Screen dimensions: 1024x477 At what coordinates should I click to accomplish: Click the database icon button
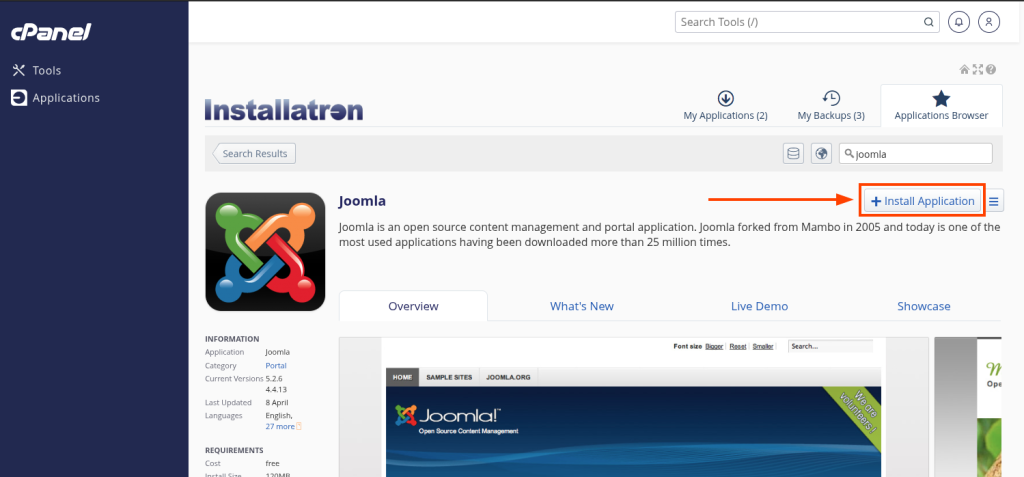click(793, 154)
